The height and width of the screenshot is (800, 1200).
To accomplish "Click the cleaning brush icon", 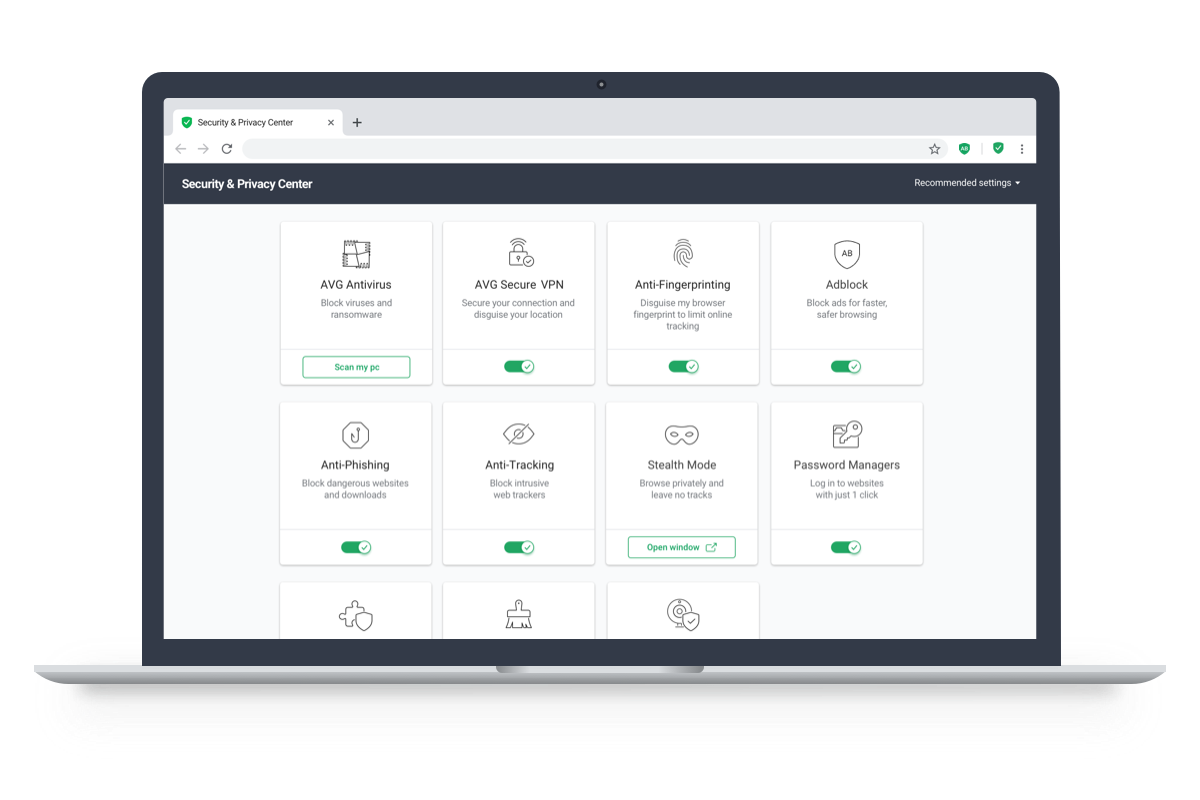I will coord(519,615).
